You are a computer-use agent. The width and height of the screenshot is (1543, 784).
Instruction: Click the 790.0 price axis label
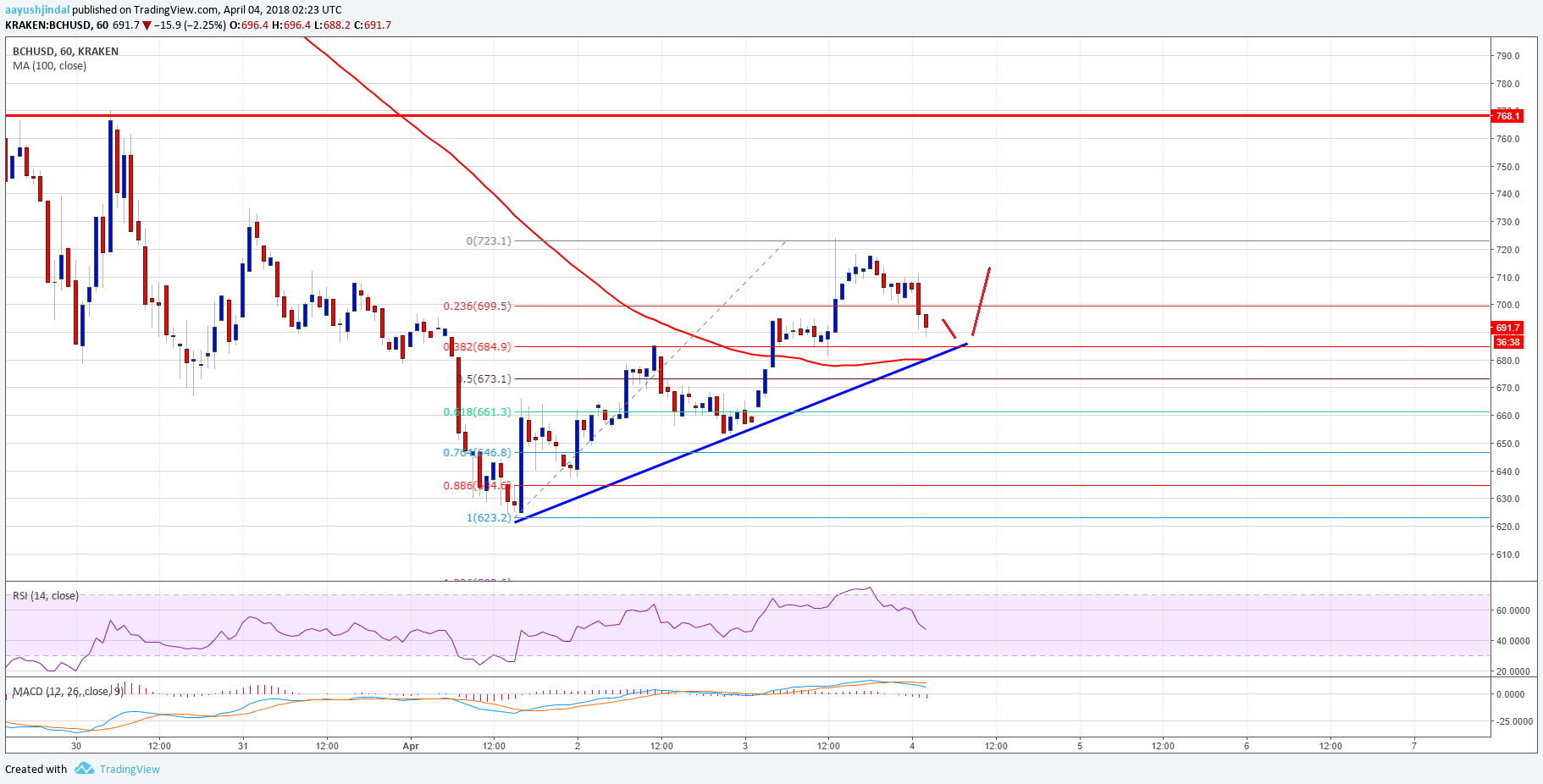click(x=1508, y=56)
